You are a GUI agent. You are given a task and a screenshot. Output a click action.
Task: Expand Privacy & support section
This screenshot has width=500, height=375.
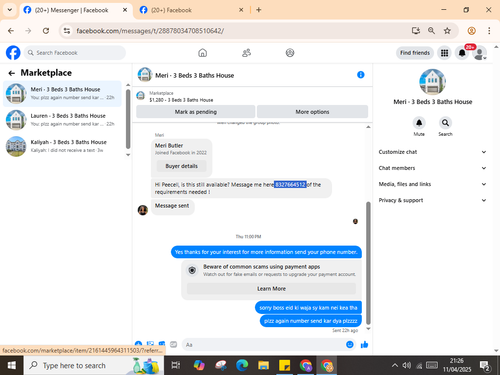point(432,200)
